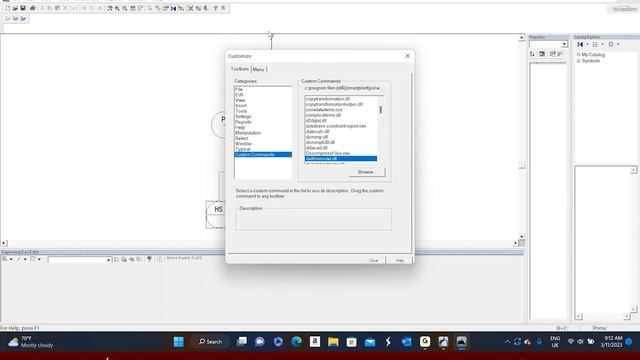The height and width of the screenshot is (360, 640).
Task: Select the Window category
Action: 243,144
